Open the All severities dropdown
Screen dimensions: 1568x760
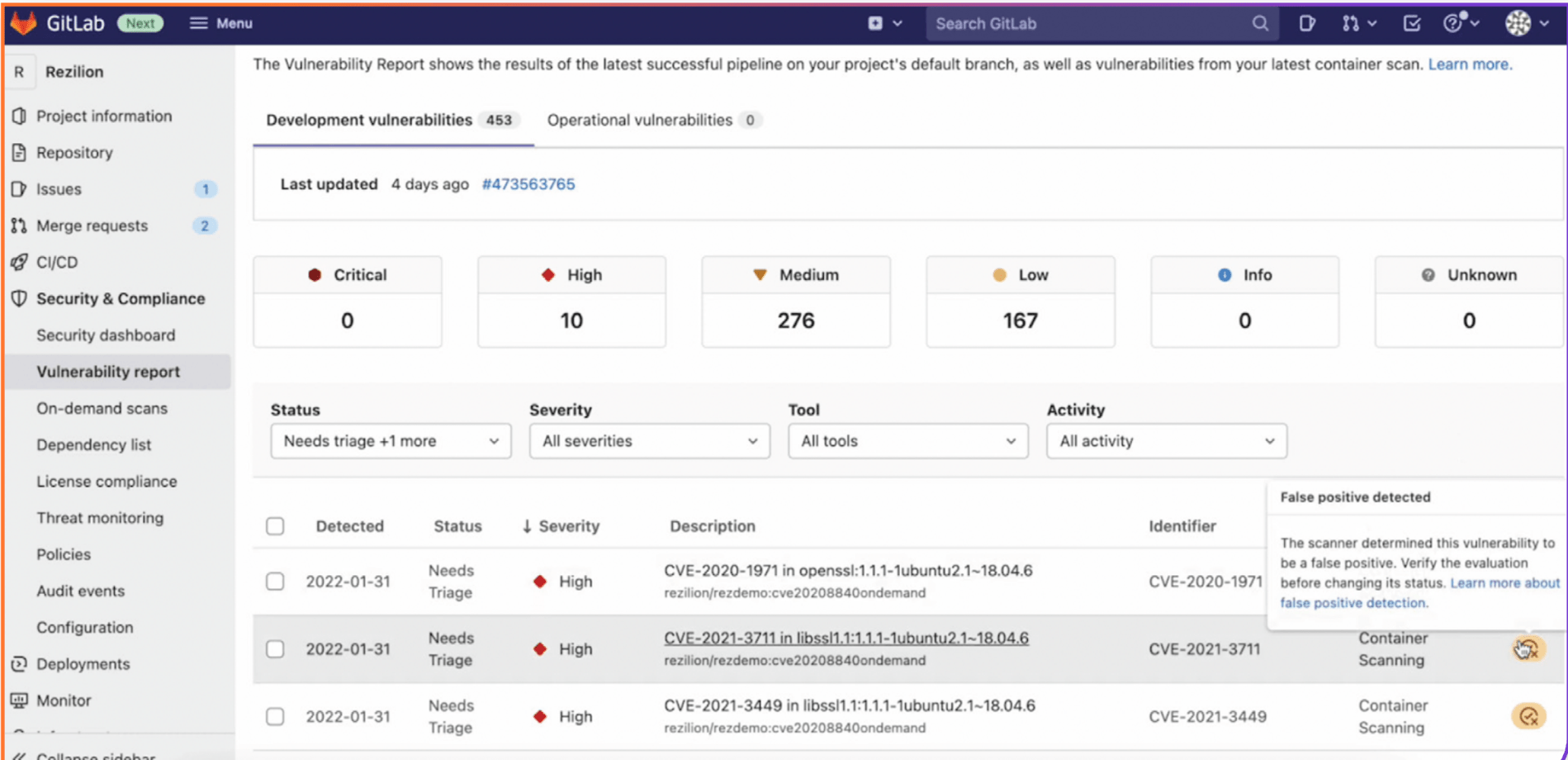tap(649, 440)
